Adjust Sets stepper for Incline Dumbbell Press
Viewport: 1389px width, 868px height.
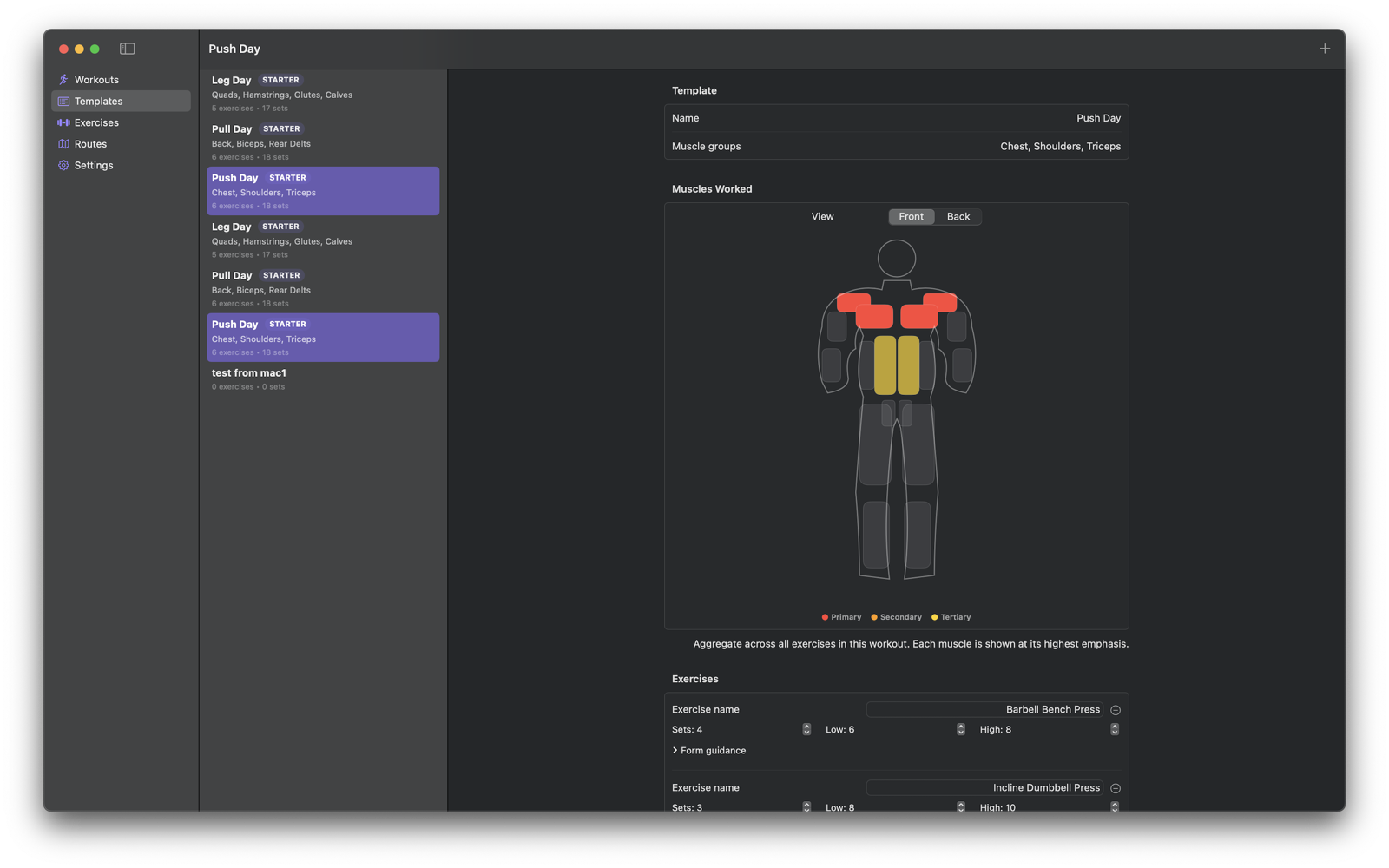[x=806, y=807]
